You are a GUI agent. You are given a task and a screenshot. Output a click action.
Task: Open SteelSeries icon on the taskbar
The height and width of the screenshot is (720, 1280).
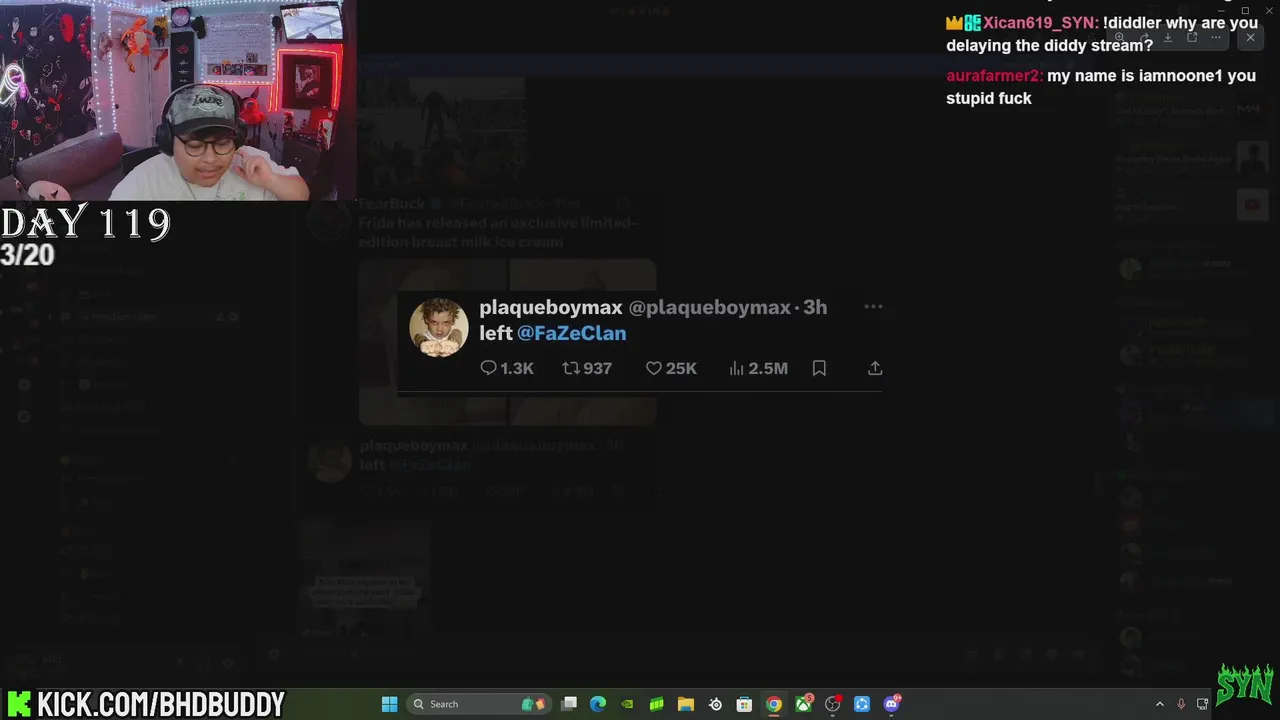pyautogui.click(x=715, y=704)
